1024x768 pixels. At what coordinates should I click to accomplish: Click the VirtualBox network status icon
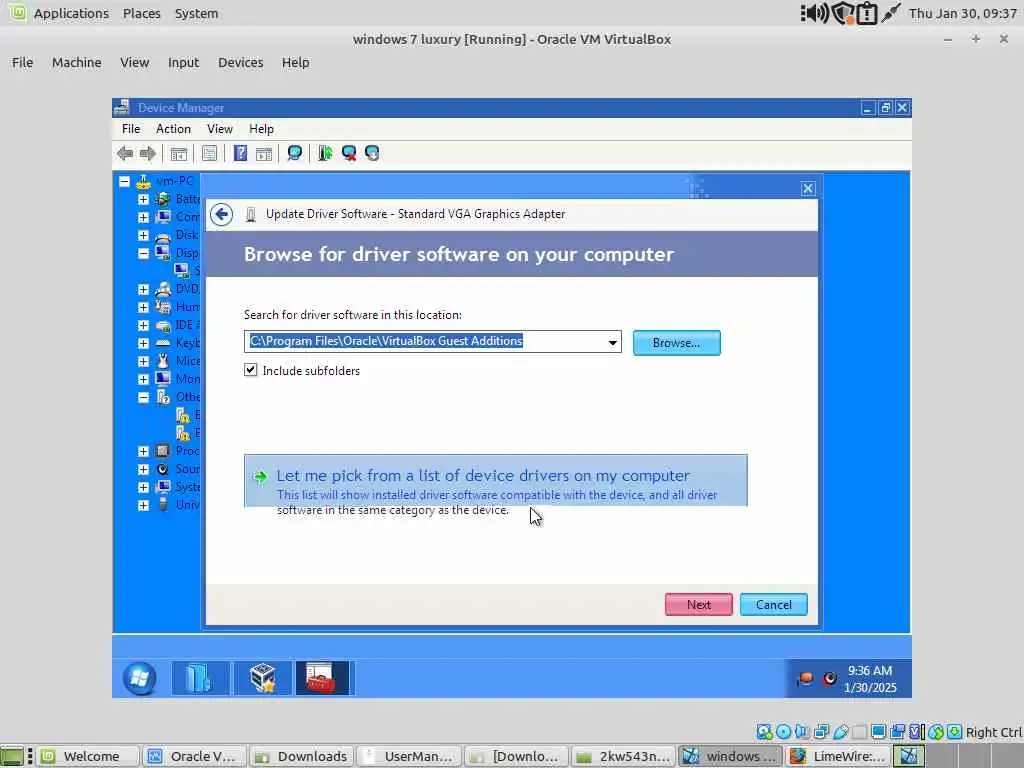pos(822,732)
